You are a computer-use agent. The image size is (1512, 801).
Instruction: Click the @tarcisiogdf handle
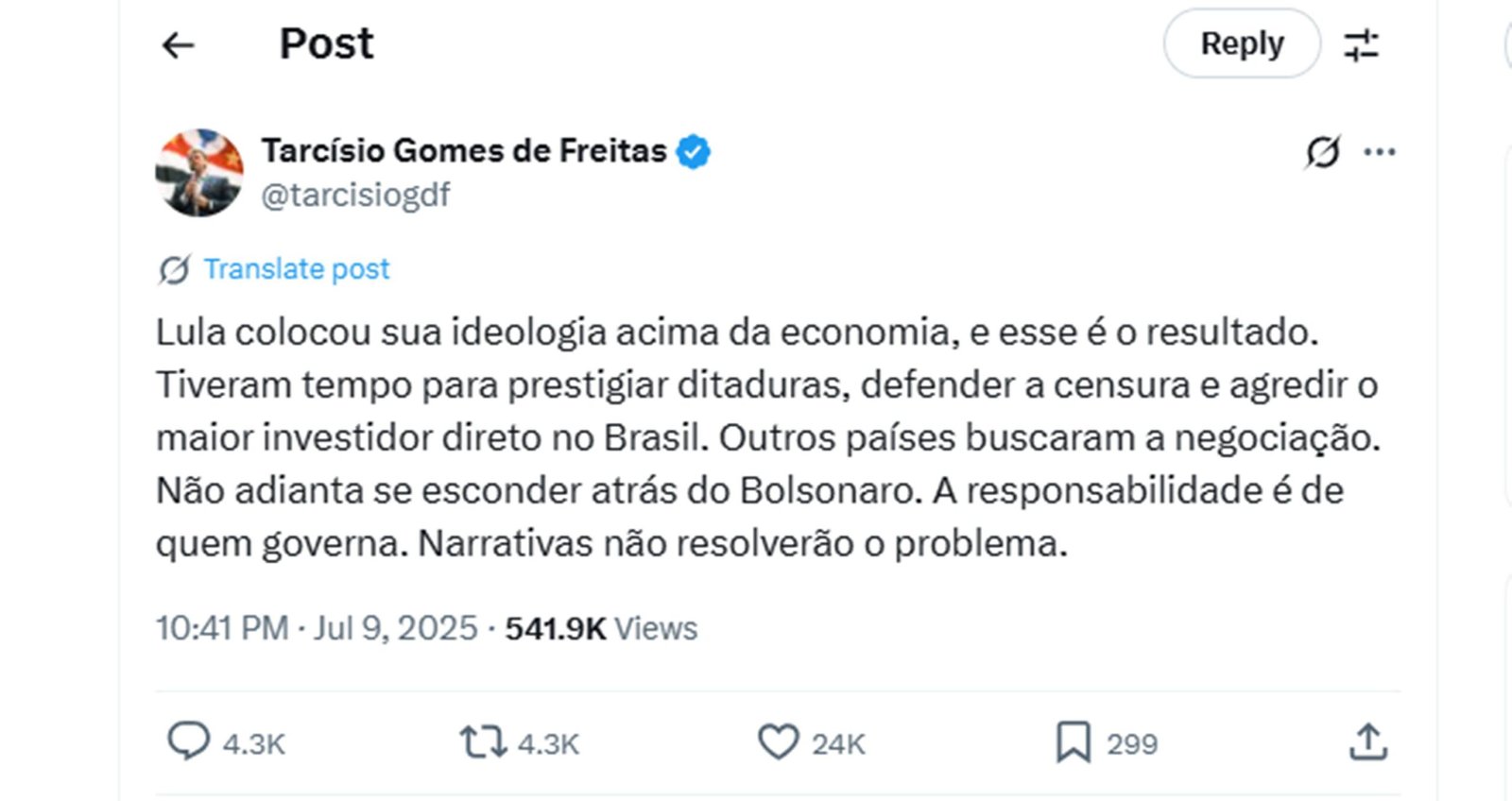pyautogui.click(x=355, y=195)
